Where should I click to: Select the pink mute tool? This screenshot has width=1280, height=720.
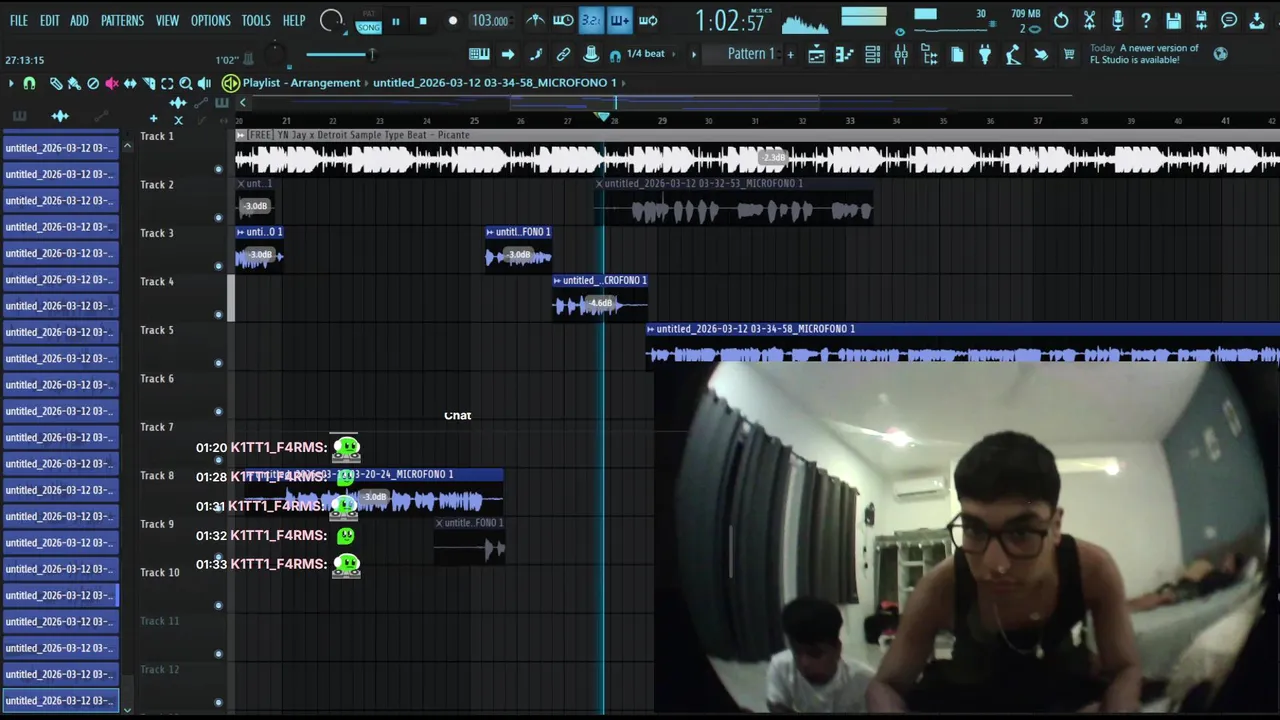pyautogui.click(x=111, y=83)
